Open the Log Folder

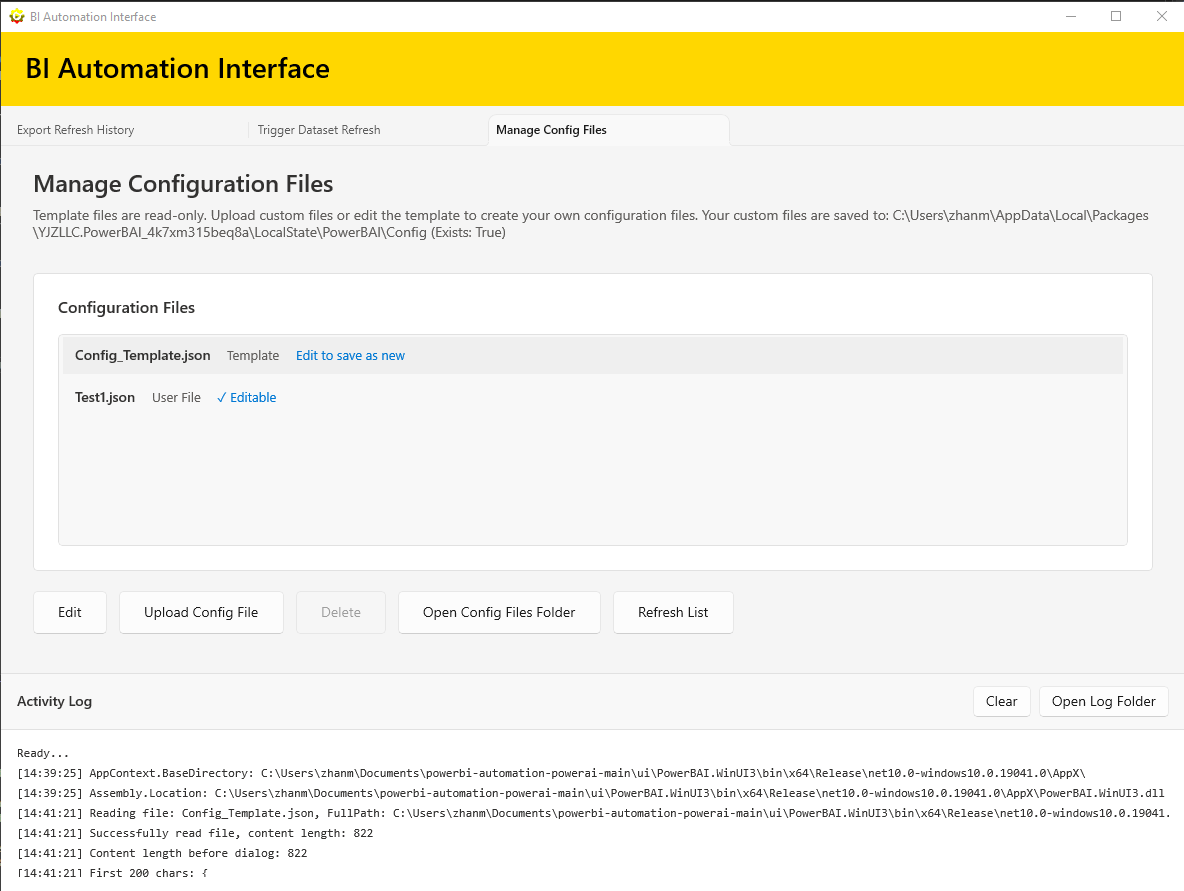pyautogui.click(x=1103, y=701)
